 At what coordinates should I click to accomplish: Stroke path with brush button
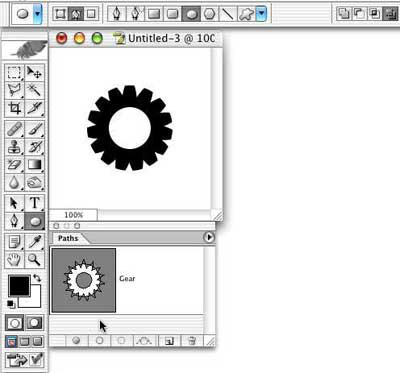point(99,341)
